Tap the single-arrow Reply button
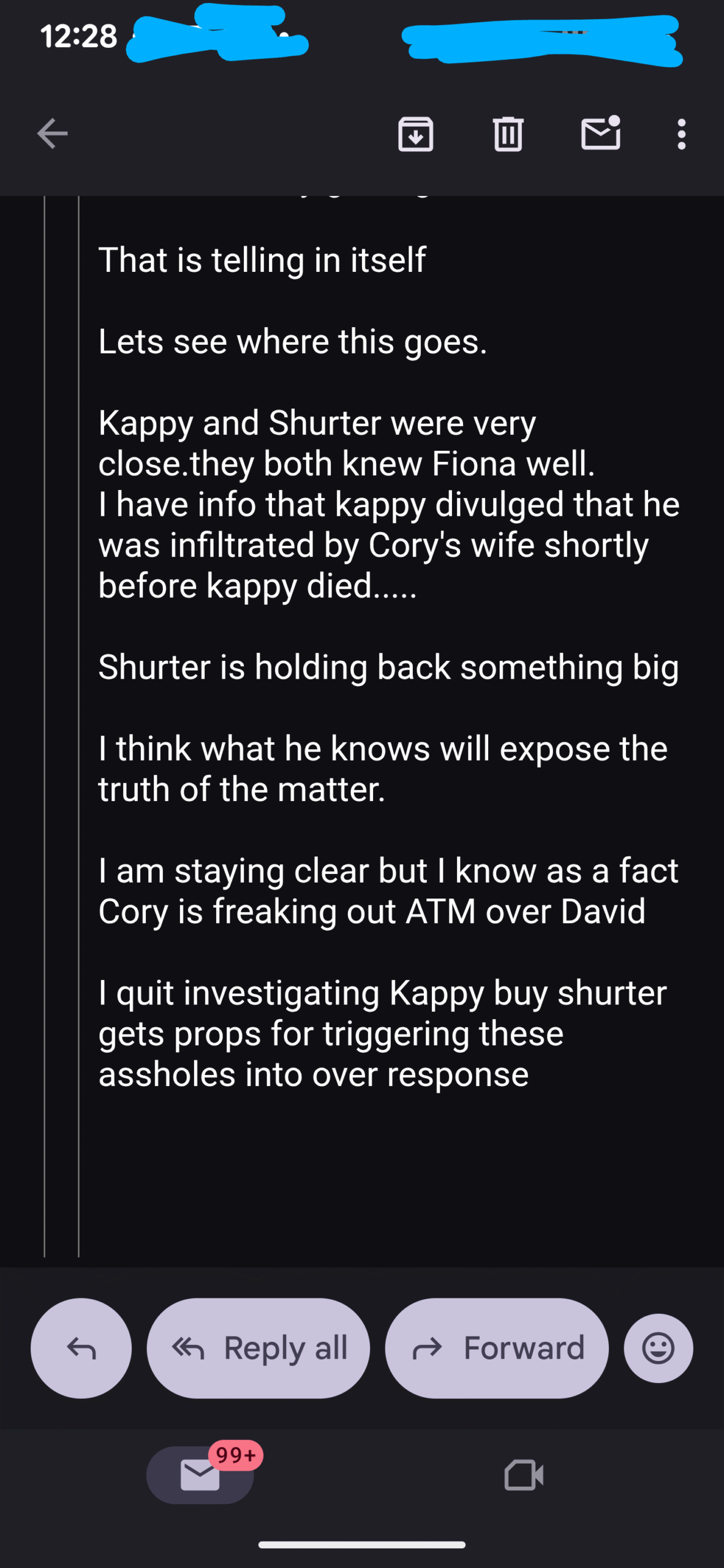This screenshot has height=1568, width=724. [81, 1347]
